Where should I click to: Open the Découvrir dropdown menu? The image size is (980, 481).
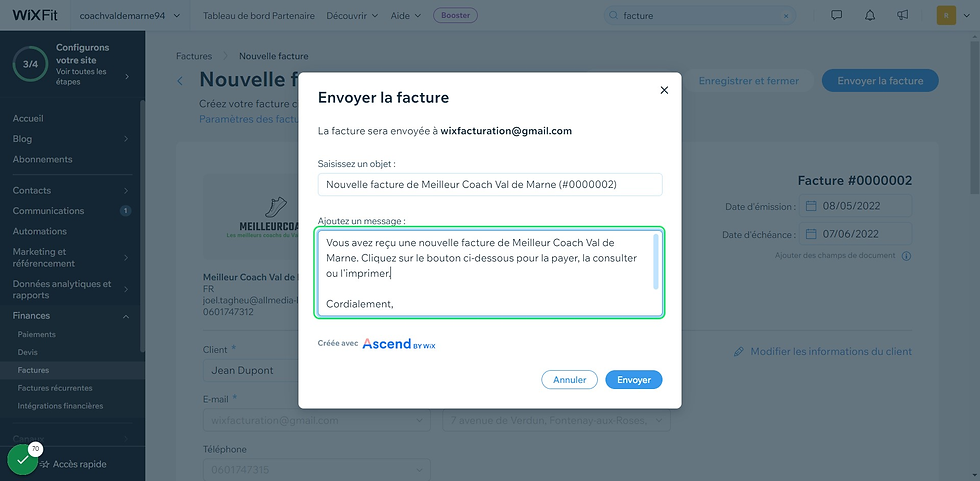352,16
